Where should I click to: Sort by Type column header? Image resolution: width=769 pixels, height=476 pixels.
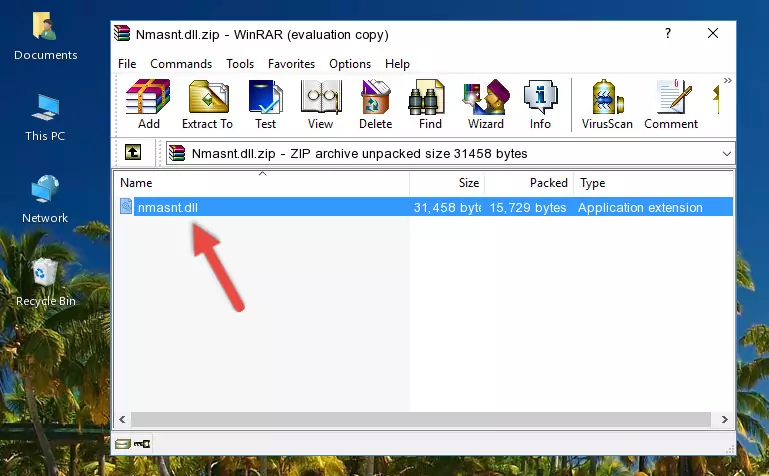pyautogui.click(x=653, y=183)
